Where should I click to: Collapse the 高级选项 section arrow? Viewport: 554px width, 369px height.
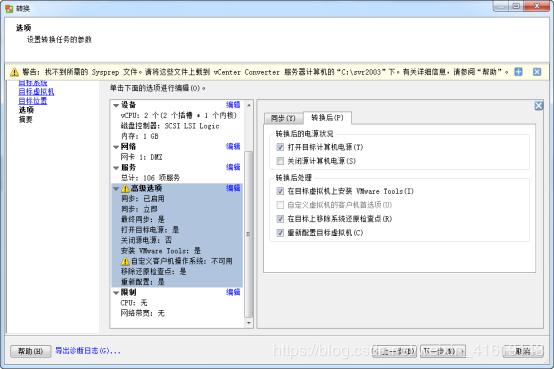coord(116,189)
